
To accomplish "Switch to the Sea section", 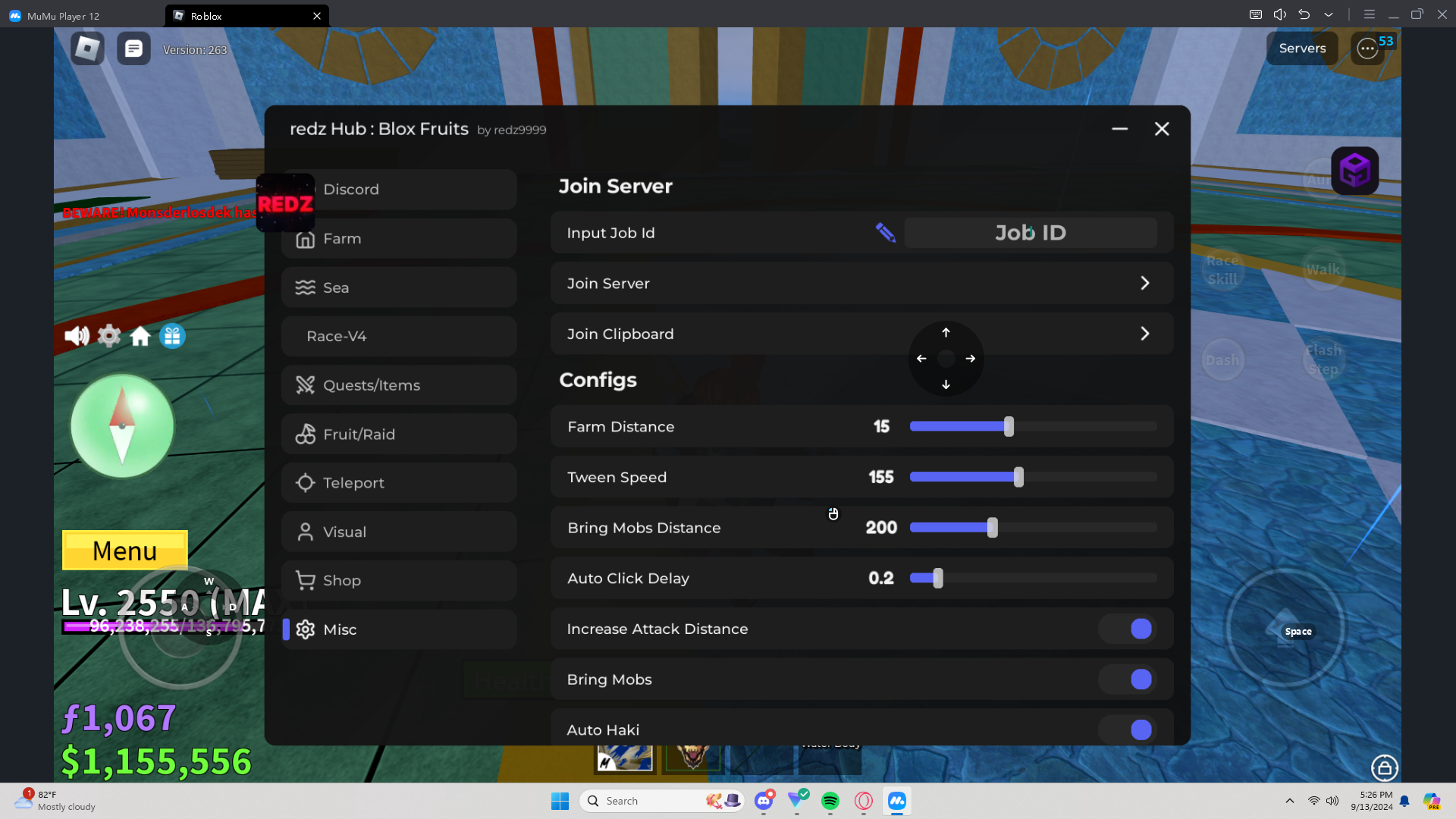I will (x=400, y=287).
